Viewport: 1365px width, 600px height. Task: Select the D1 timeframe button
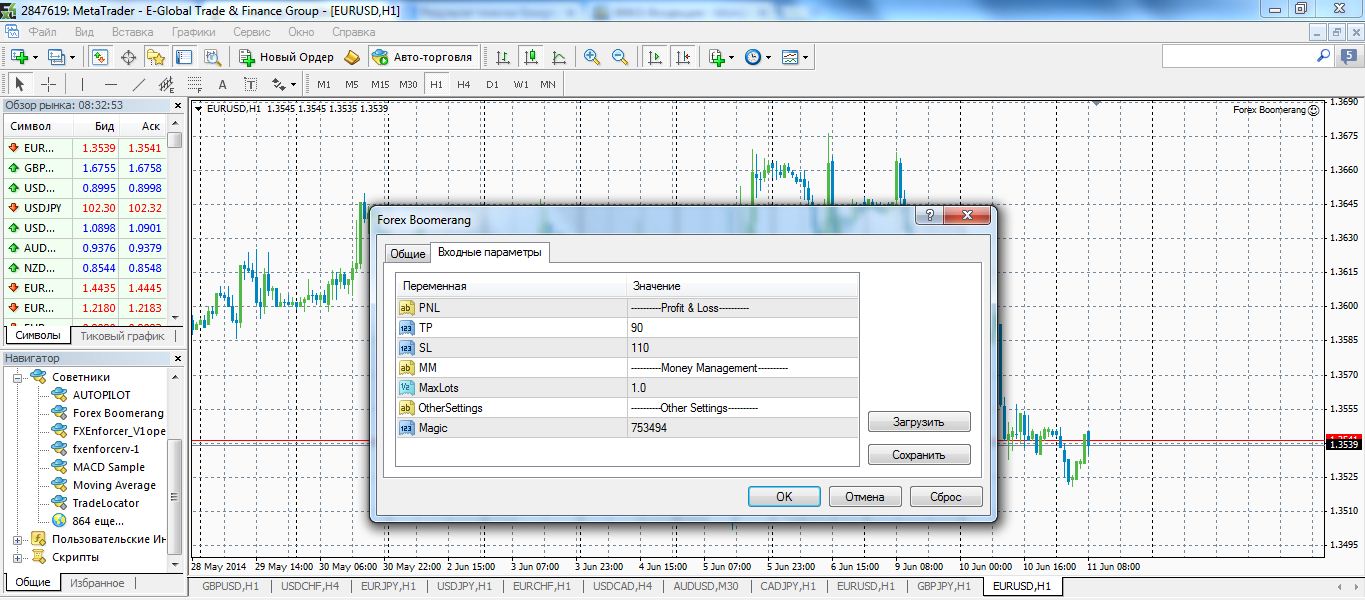(x=492, y=84)
